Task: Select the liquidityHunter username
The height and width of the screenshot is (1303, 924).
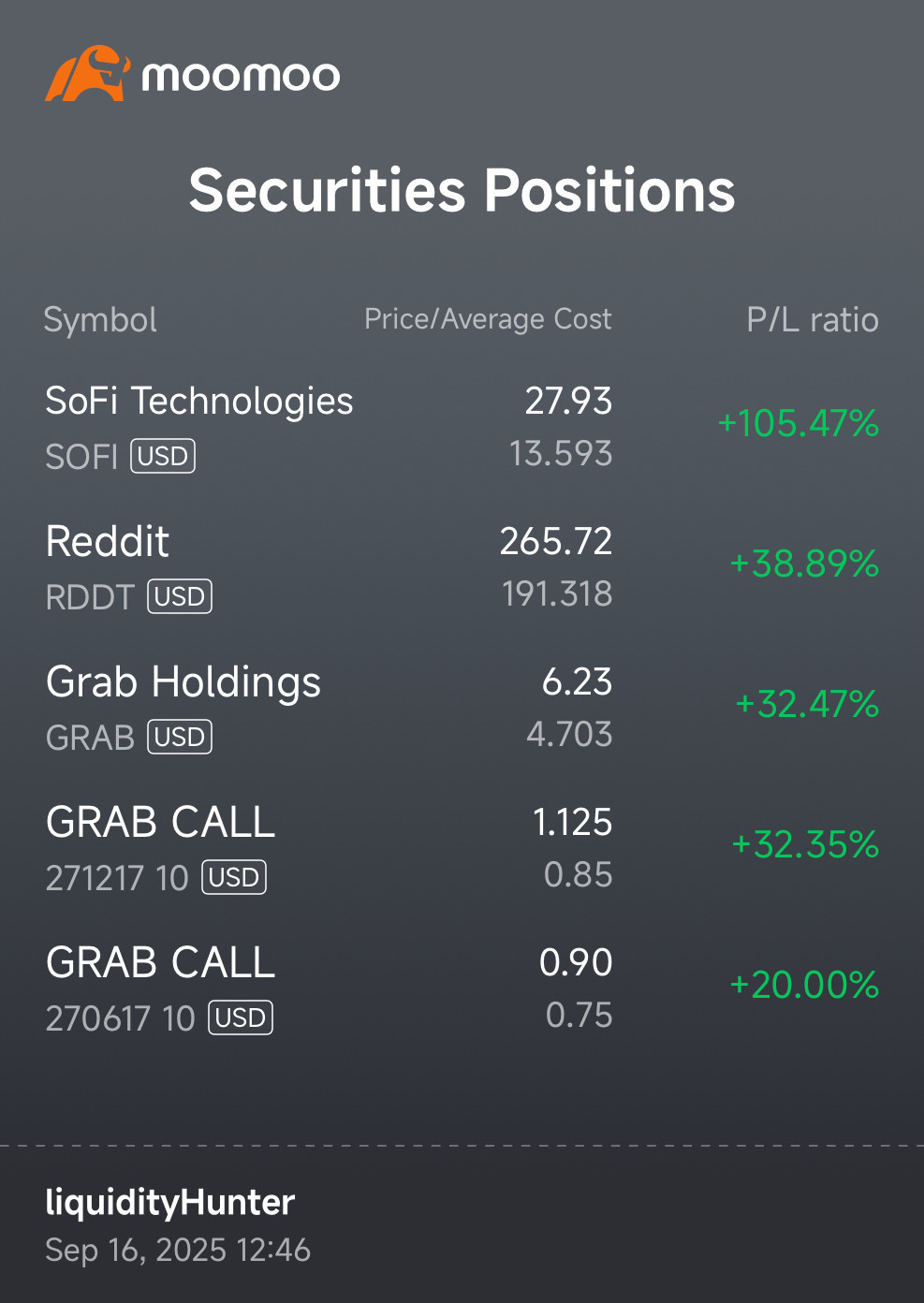Action: pyautogui.click(x=170, y=1203)
